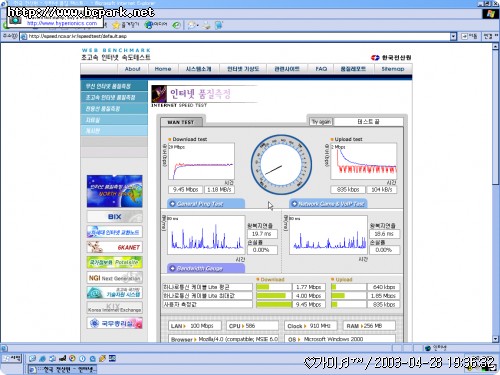The height and width of the screenshot is (375, 500).
Task: Click the BIX banner in the sidebar
Action: pyautogui.click(x=115, y=217)
